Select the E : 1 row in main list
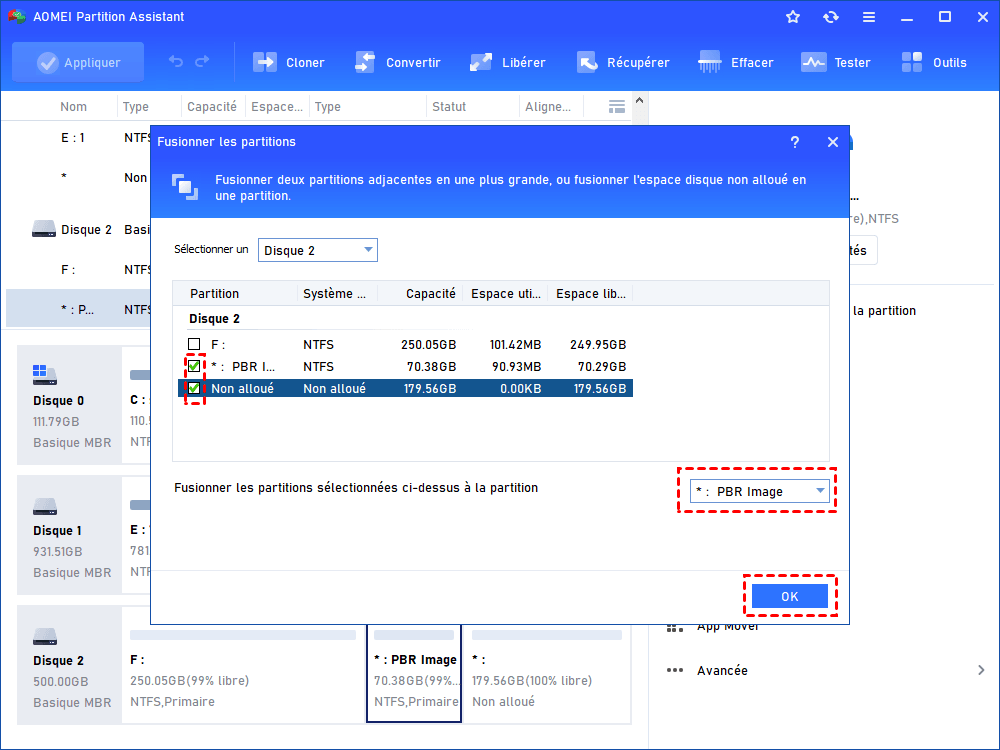Image resolution: width=1000 pixels, height=750 pixels. click(77, 138)
